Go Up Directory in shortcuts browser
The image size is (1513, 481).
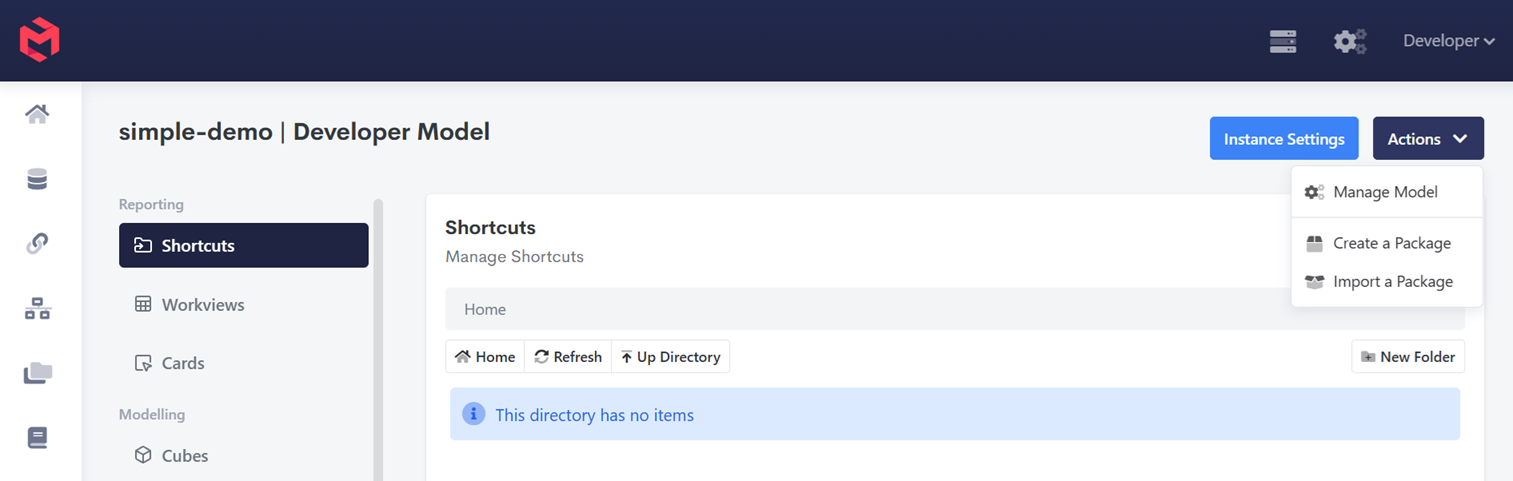pos(670,357)
